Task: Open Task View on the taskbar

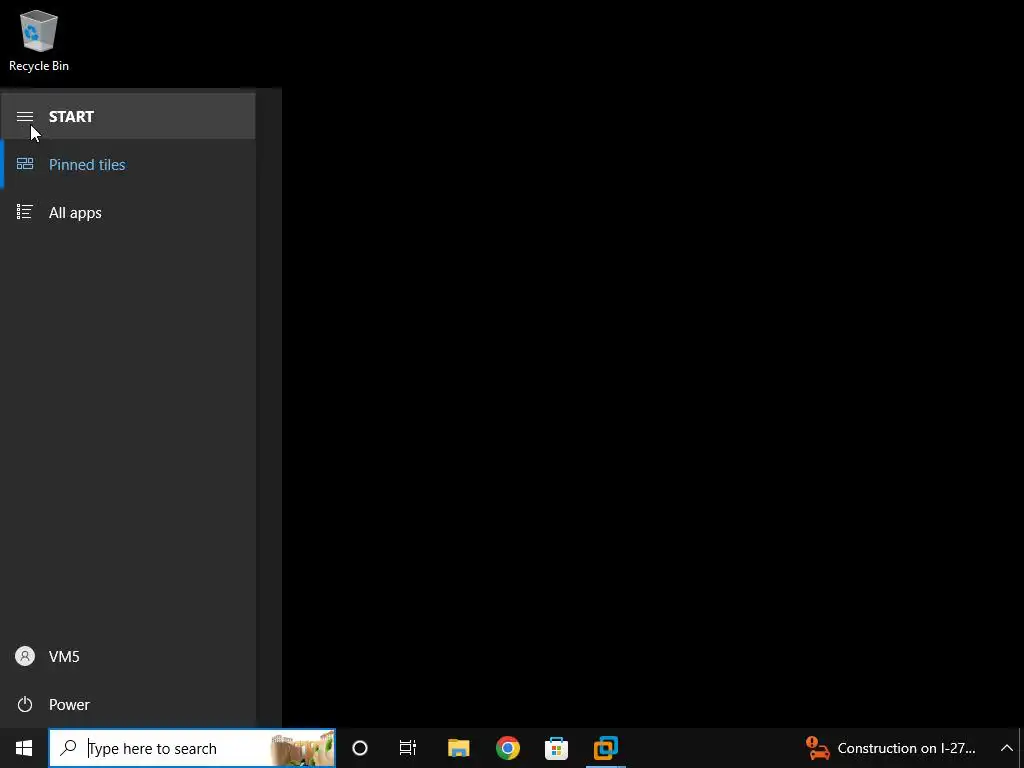Action: [x=408, y=748]
